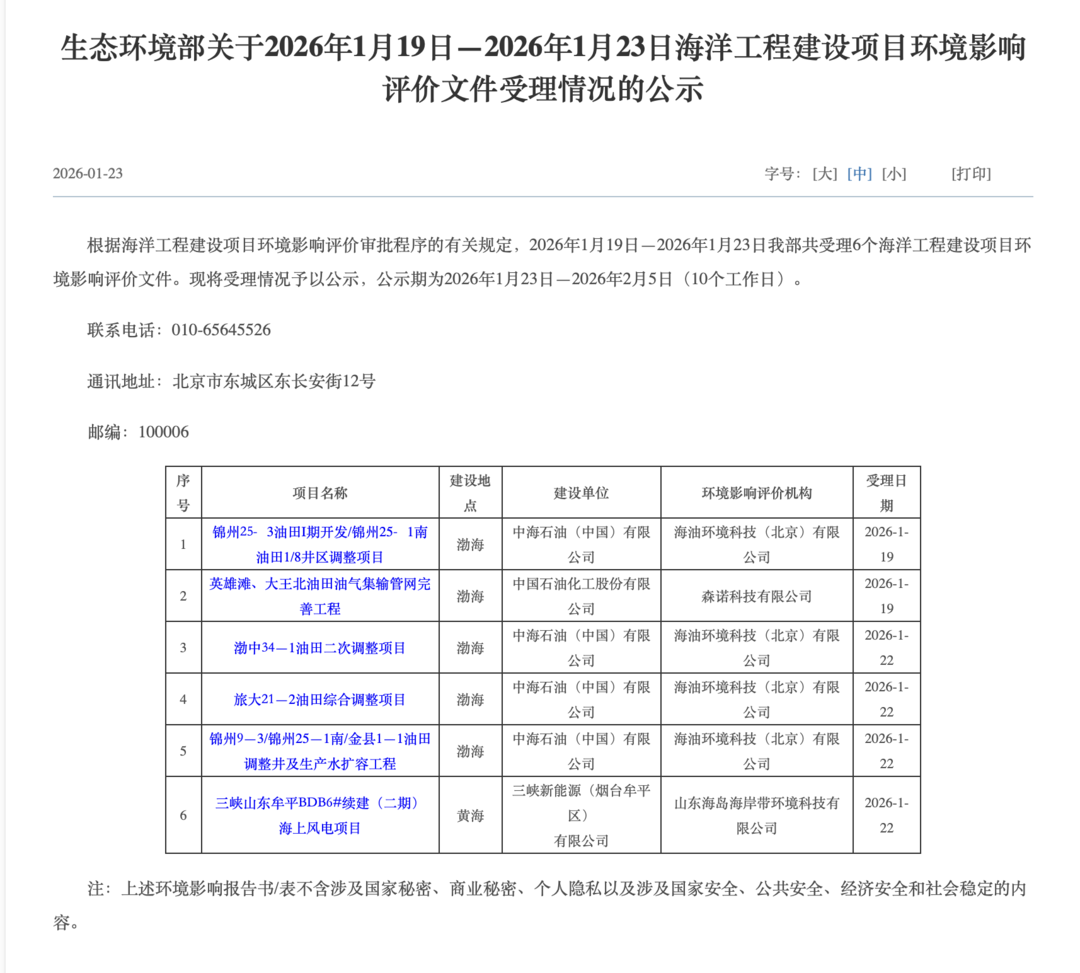The height and width of the screenshot is (973, 1080).
Task: Click the phone number 010-65645526
Action: [221, 330]
